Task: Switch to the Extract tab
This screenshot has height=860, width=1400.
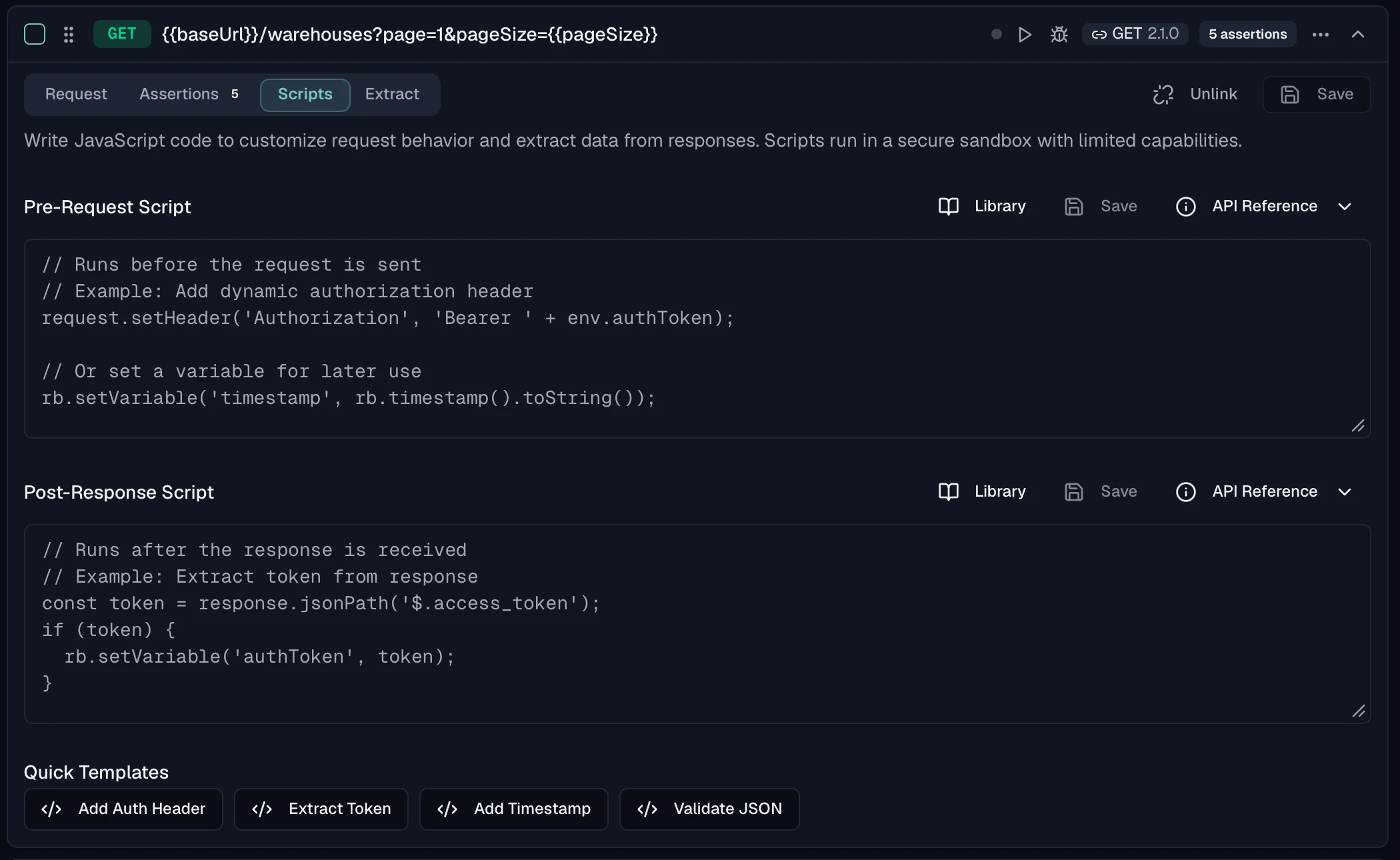Action: pos(392,94)
